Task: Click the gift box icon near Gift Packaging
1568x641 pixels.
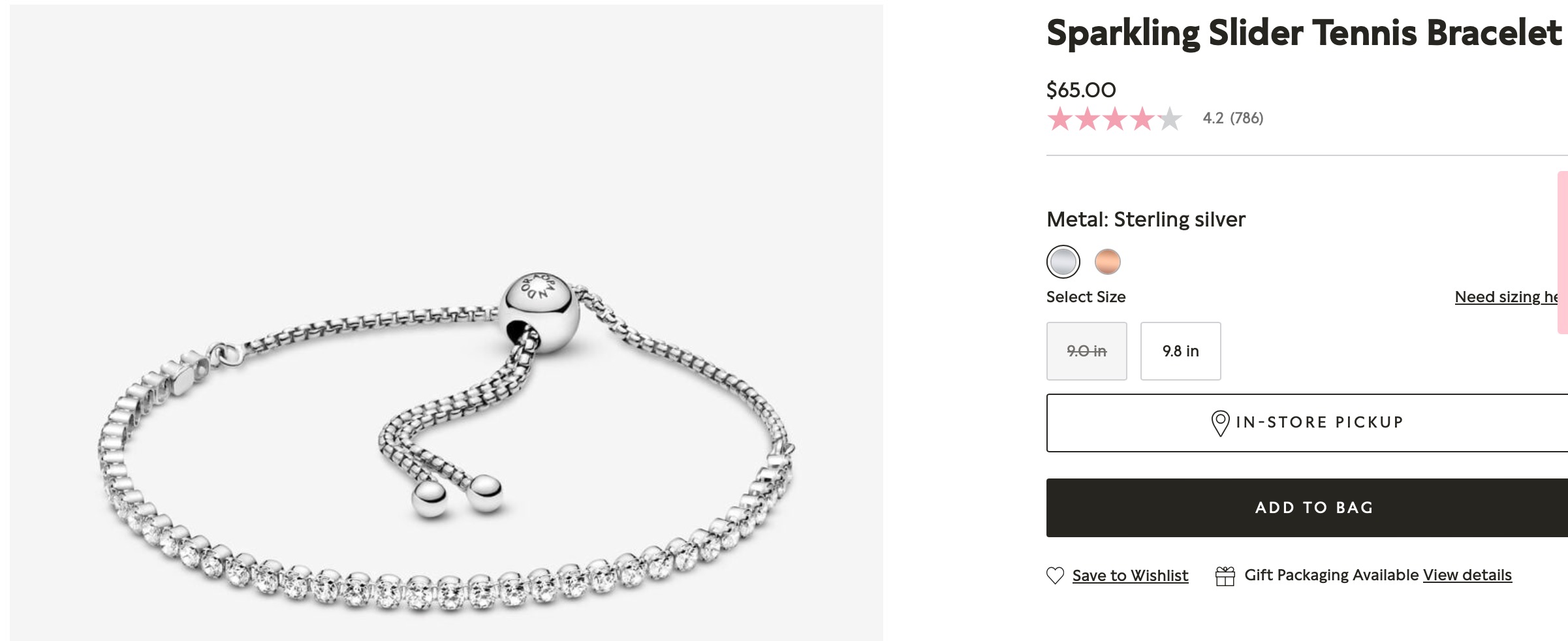Action: 1226,575
